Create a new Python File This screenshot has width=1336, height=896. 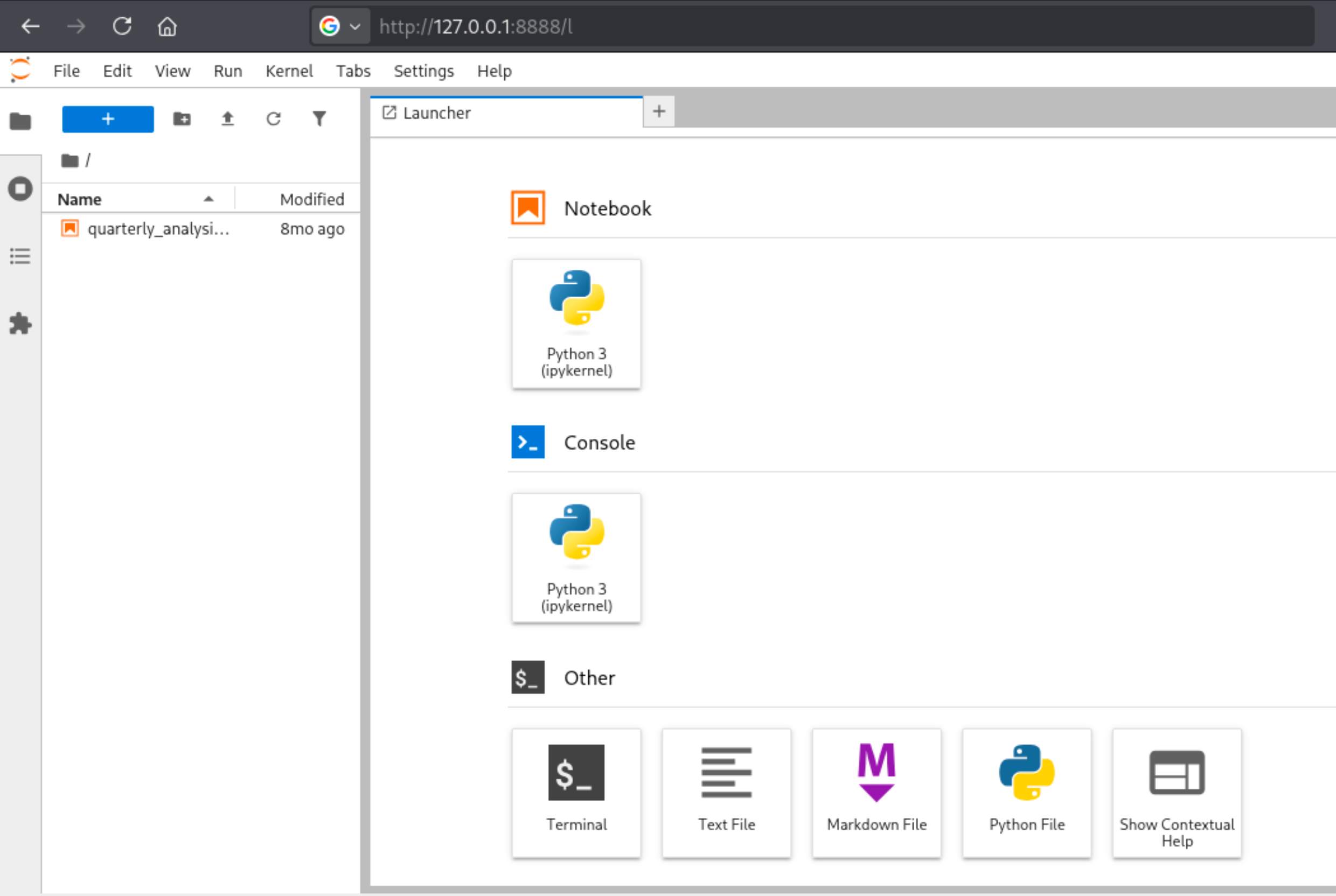coord(1027,793)
